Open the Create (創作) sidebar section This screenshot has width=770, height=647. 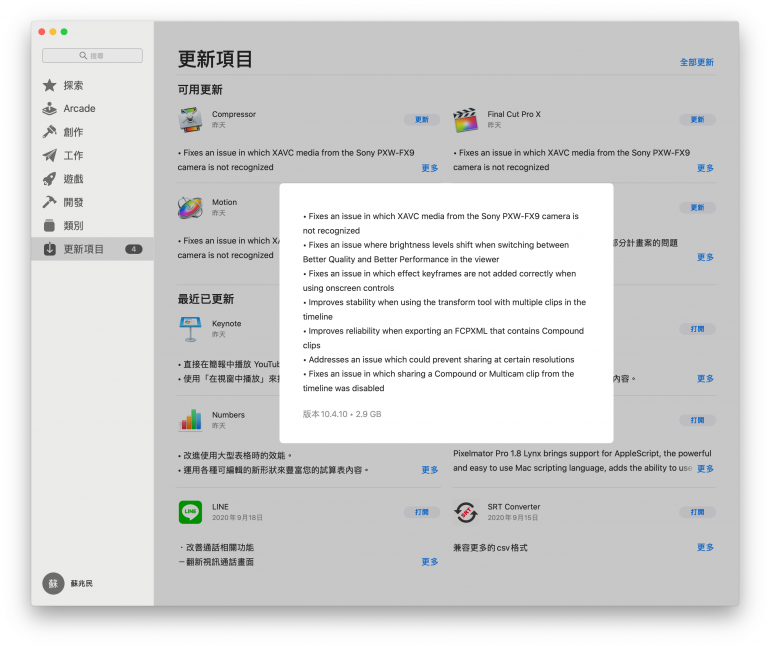coord(92,132)
